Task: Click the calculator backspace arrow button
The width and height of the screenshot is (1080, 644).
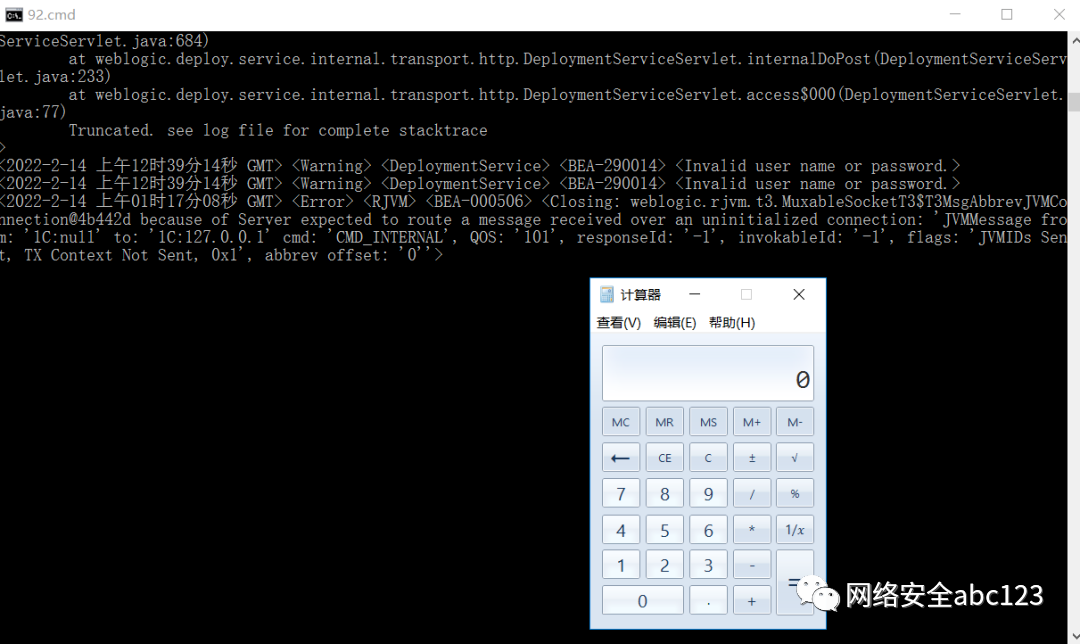Action: tap(621, 458)
